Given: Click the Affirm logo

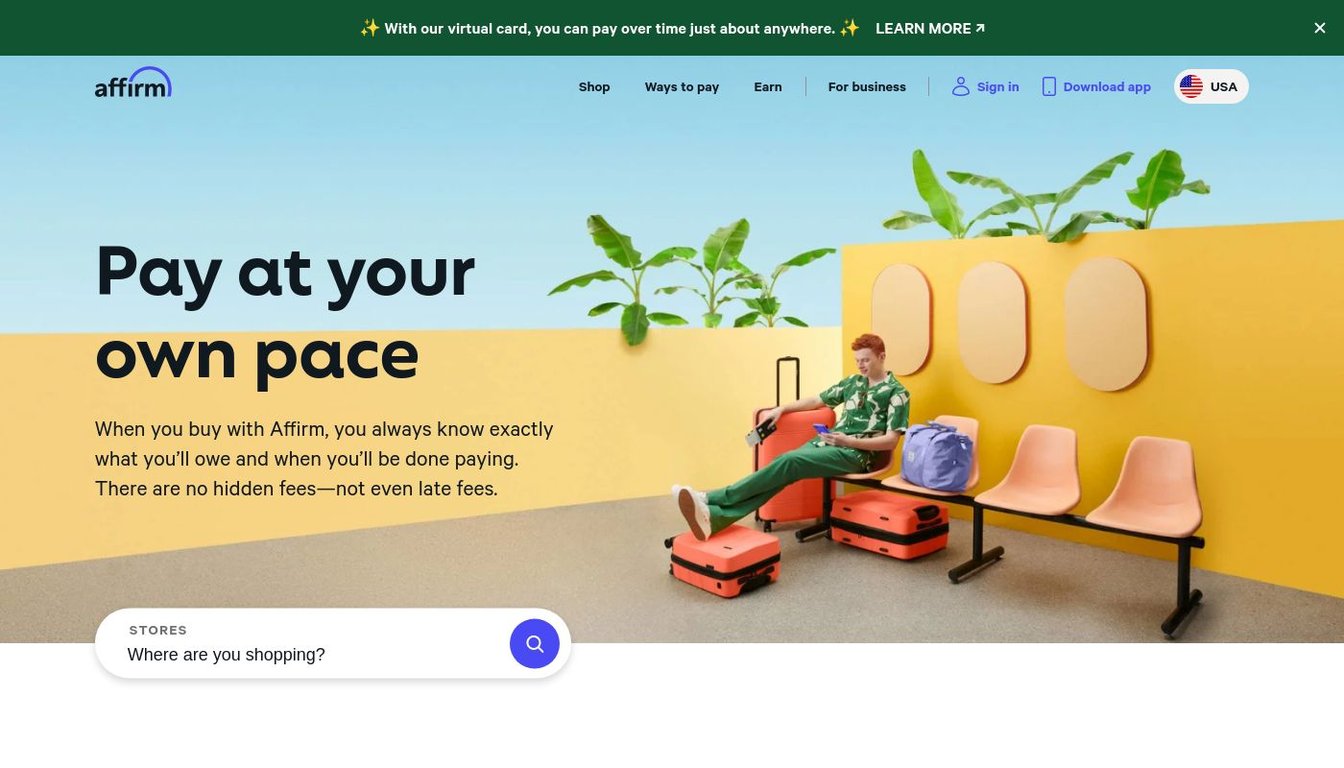Looking at the screenshot, I should click(133, 83).
